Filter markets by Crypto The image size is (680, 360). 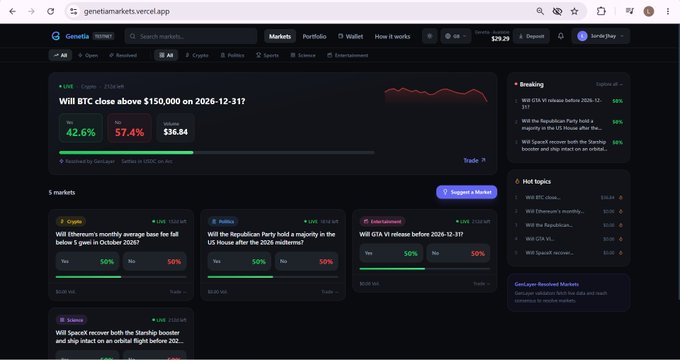[x=197, y=56]
